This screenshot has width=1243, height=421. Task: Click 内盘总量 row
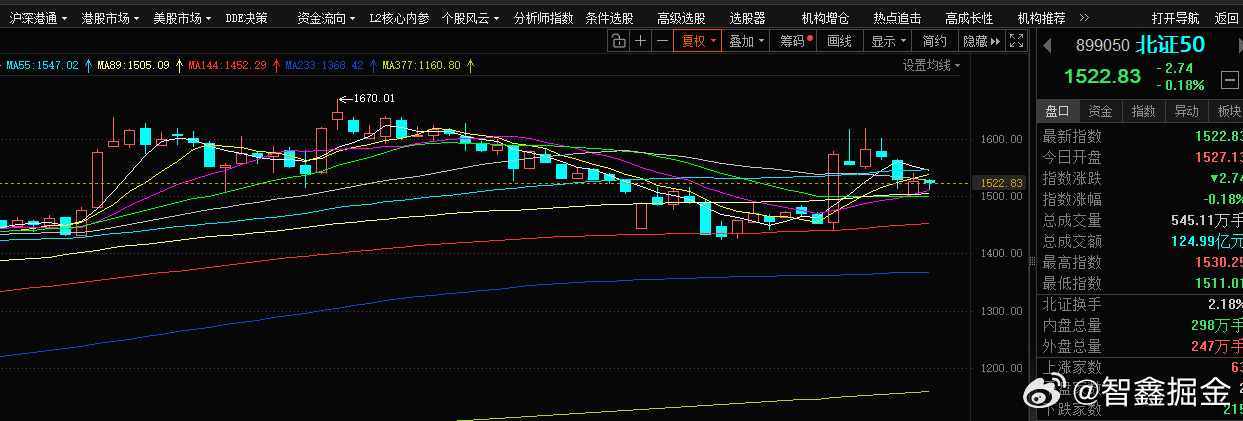coord(1140,325)
